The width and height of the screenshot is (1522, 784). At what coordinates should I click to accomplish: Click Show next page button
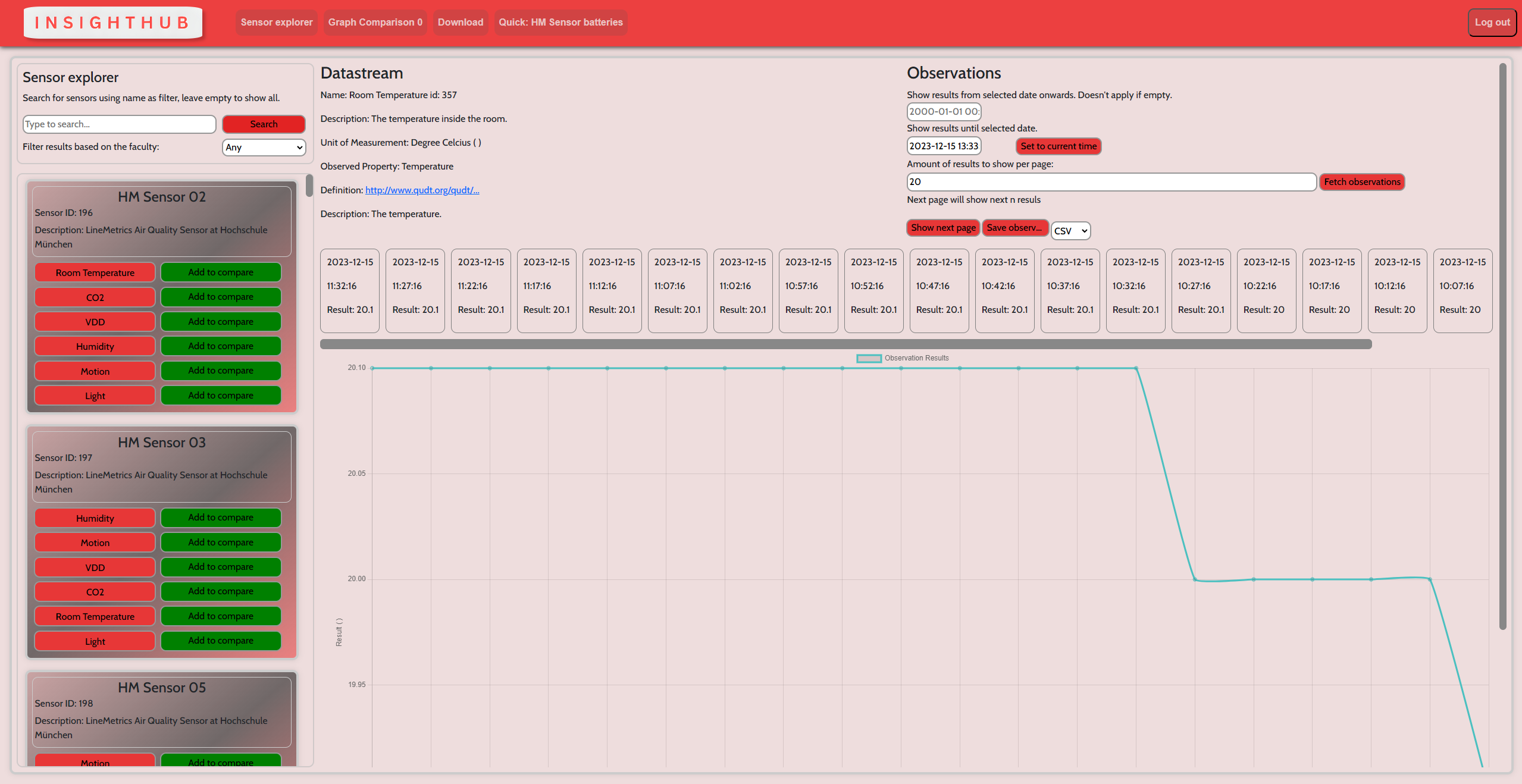(942, 228)
